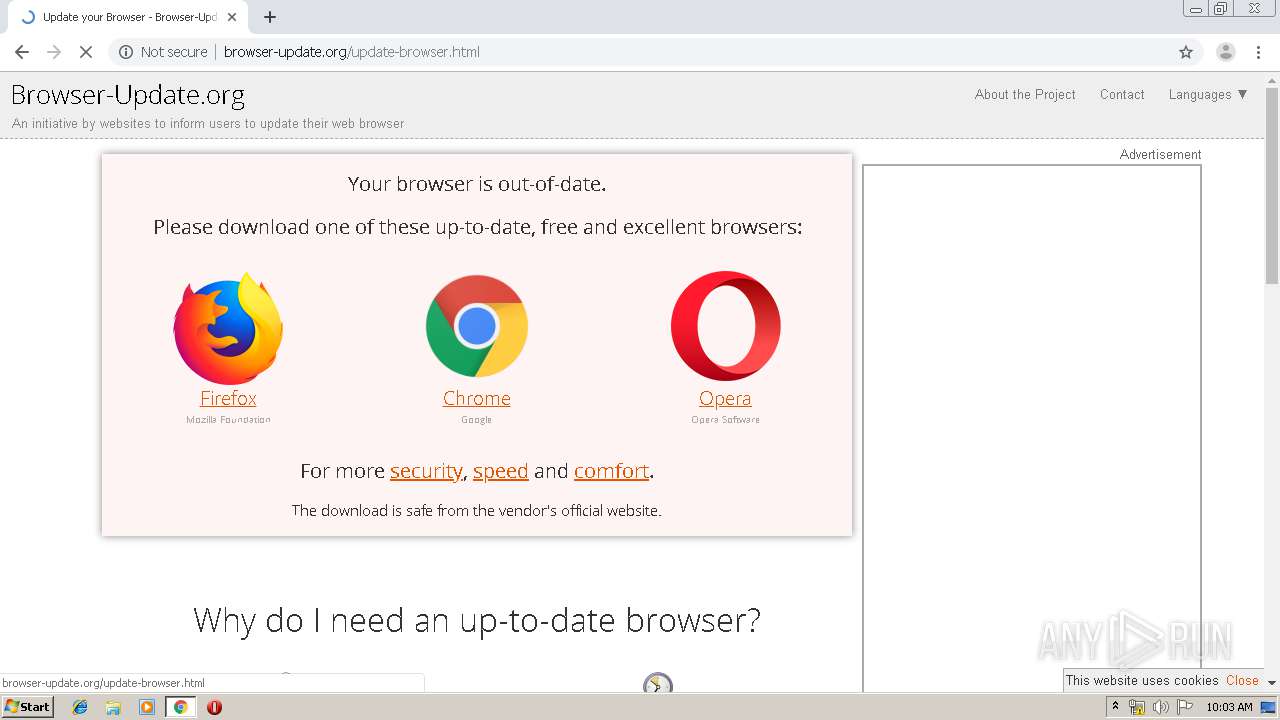
Task: Click 'This website uses cookies' text
Action: coord(1142,680)
